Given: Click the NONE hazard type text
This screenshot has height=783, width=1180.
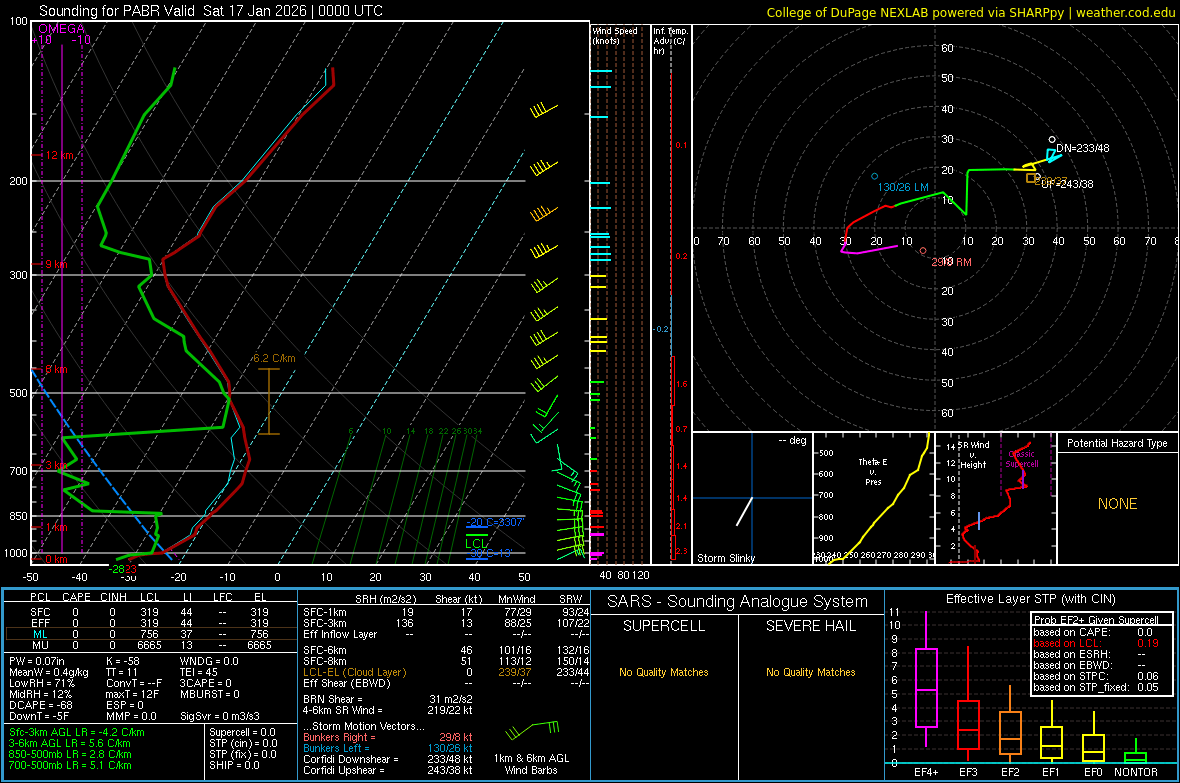Looking at the screenshot, I should (1117, 504).
